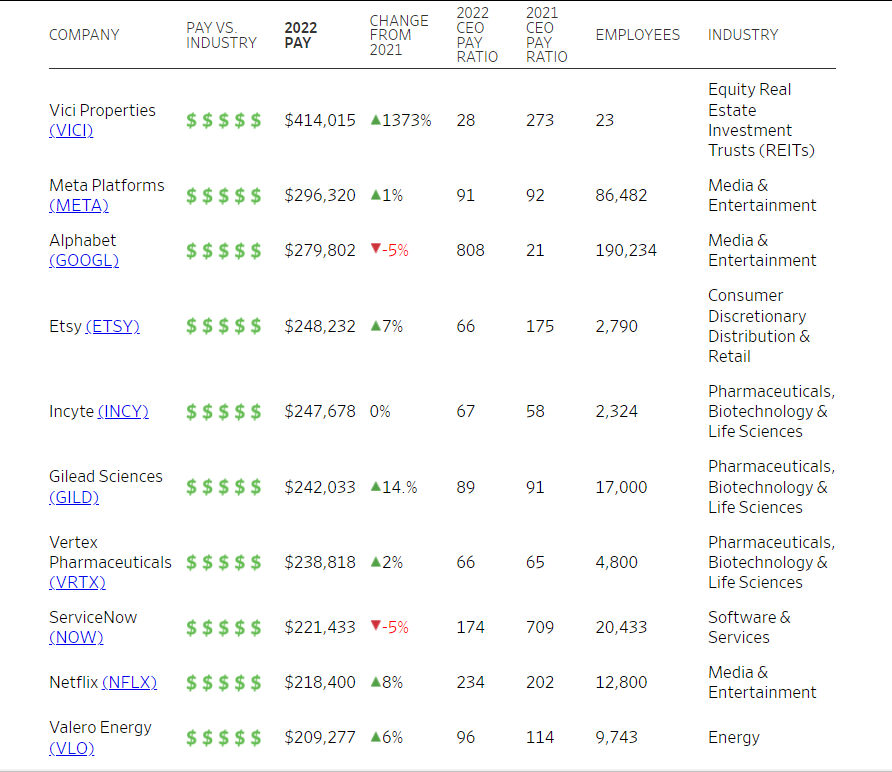Visit the GILD ticker link
892x772 pixels.
(74, 497)
